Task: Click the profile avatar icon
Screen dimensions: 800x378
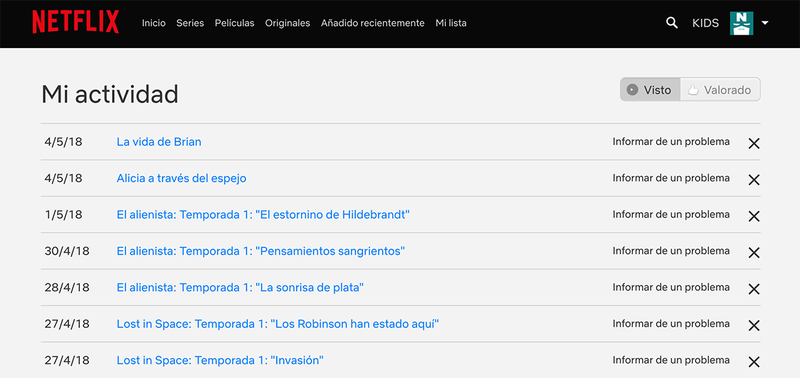Action: point(741,23)
